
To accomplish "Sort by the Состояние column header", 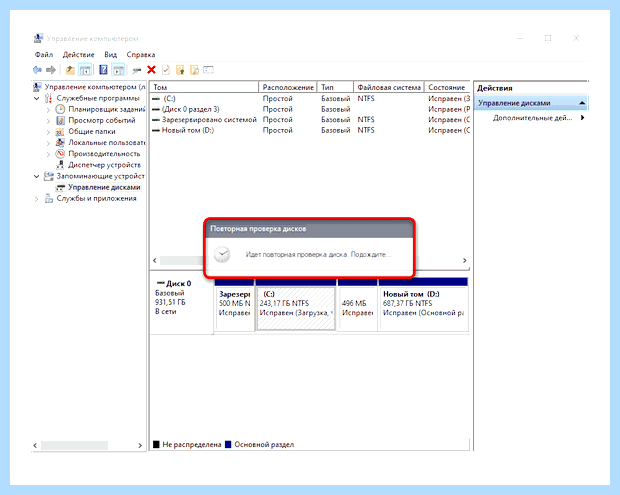I will 447,87.
